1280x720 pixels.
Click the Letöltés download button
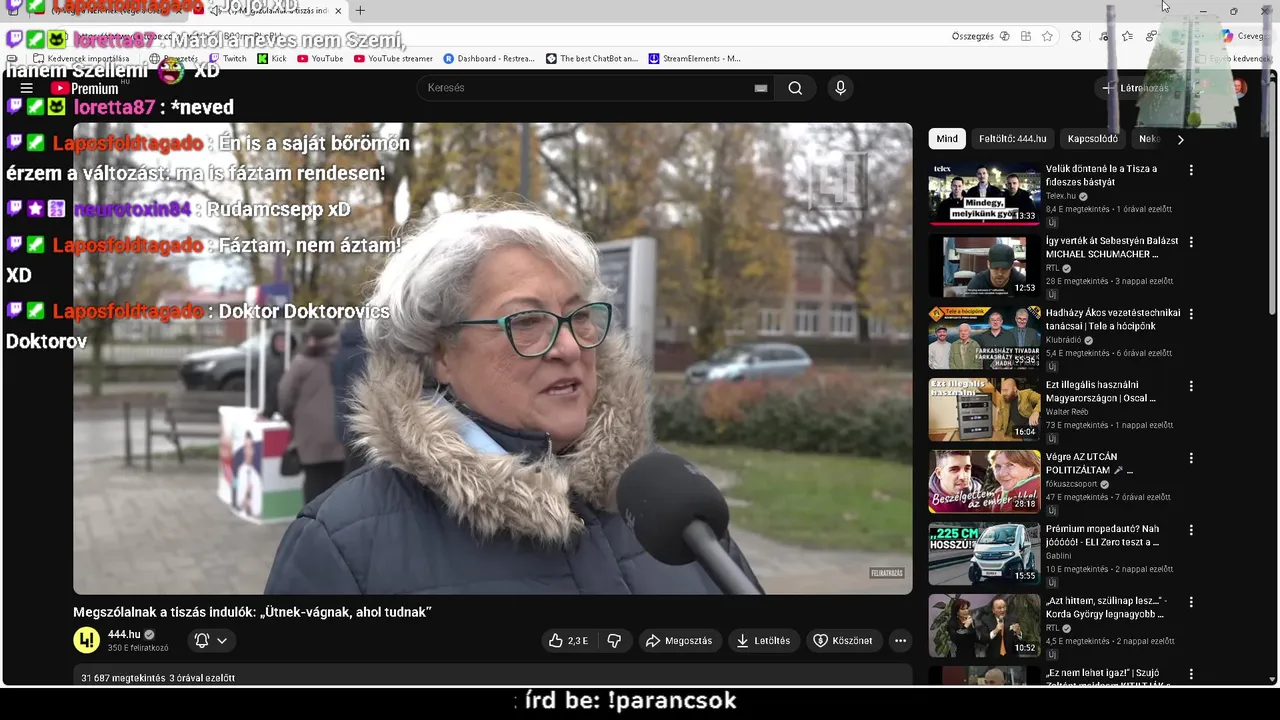(x=764, y=641)
